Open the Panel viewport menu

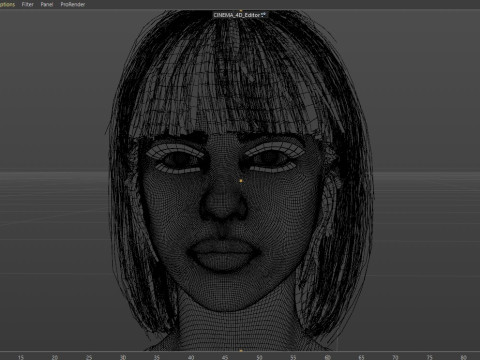(47, 4)
